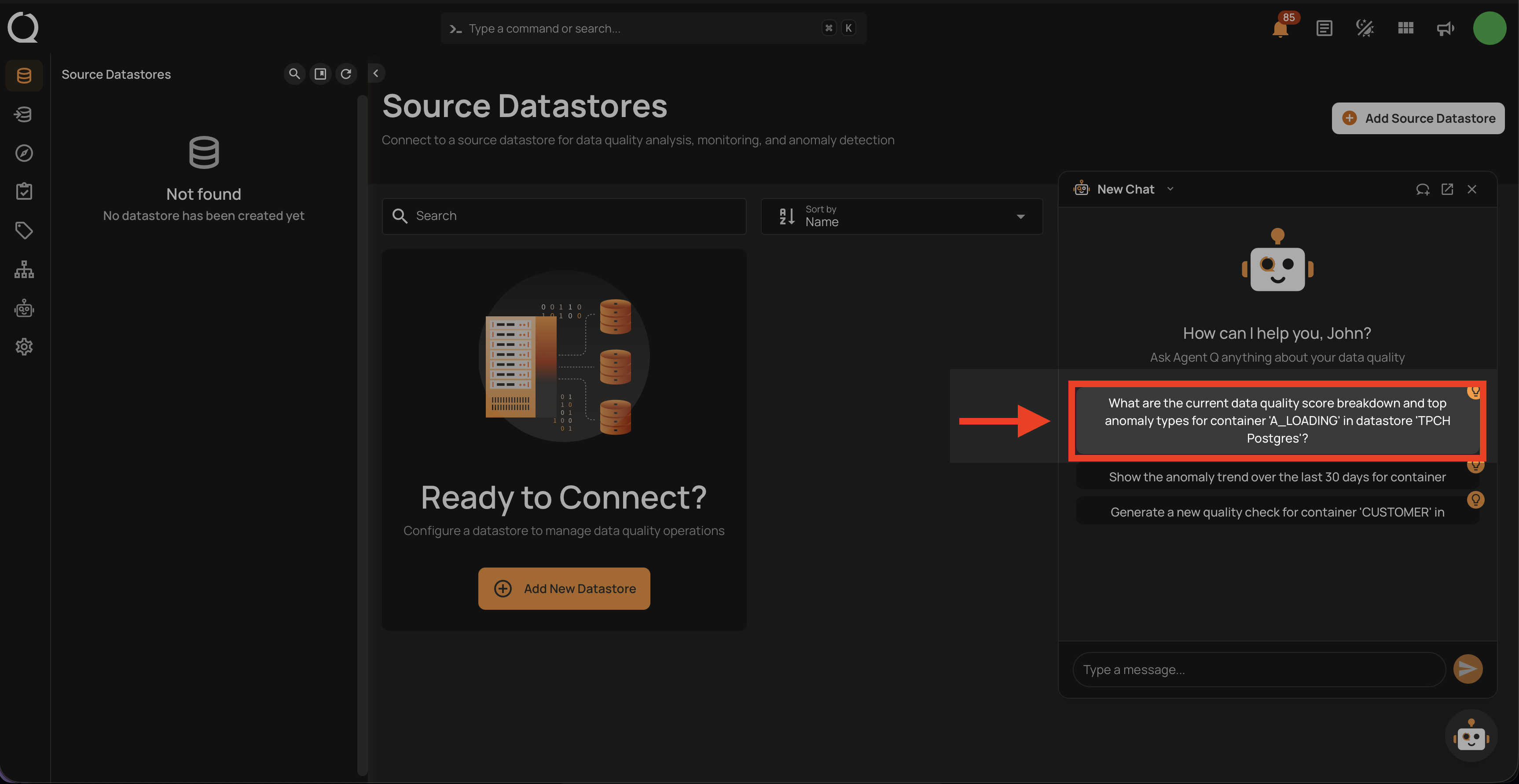Collapse the left tree panel chevron
Viewport: 1519px width, 784px height.
376,73
